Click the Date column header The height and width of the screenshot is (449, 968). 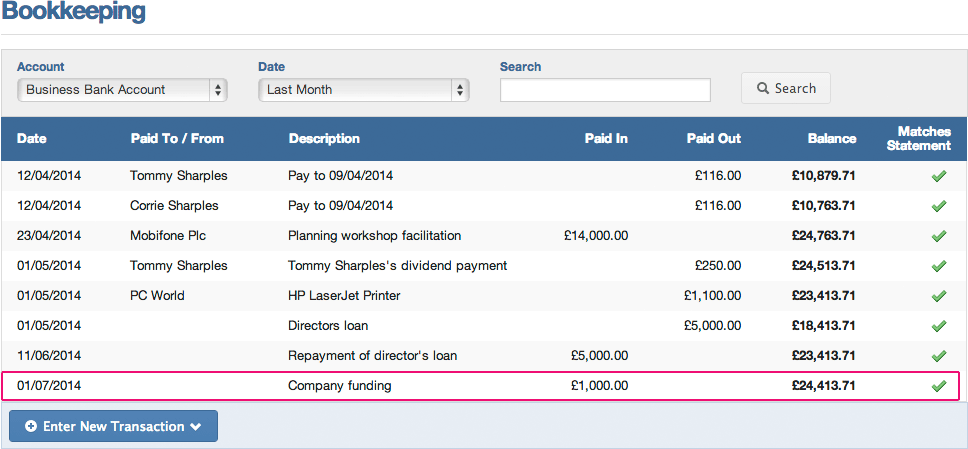coord(31,139)
